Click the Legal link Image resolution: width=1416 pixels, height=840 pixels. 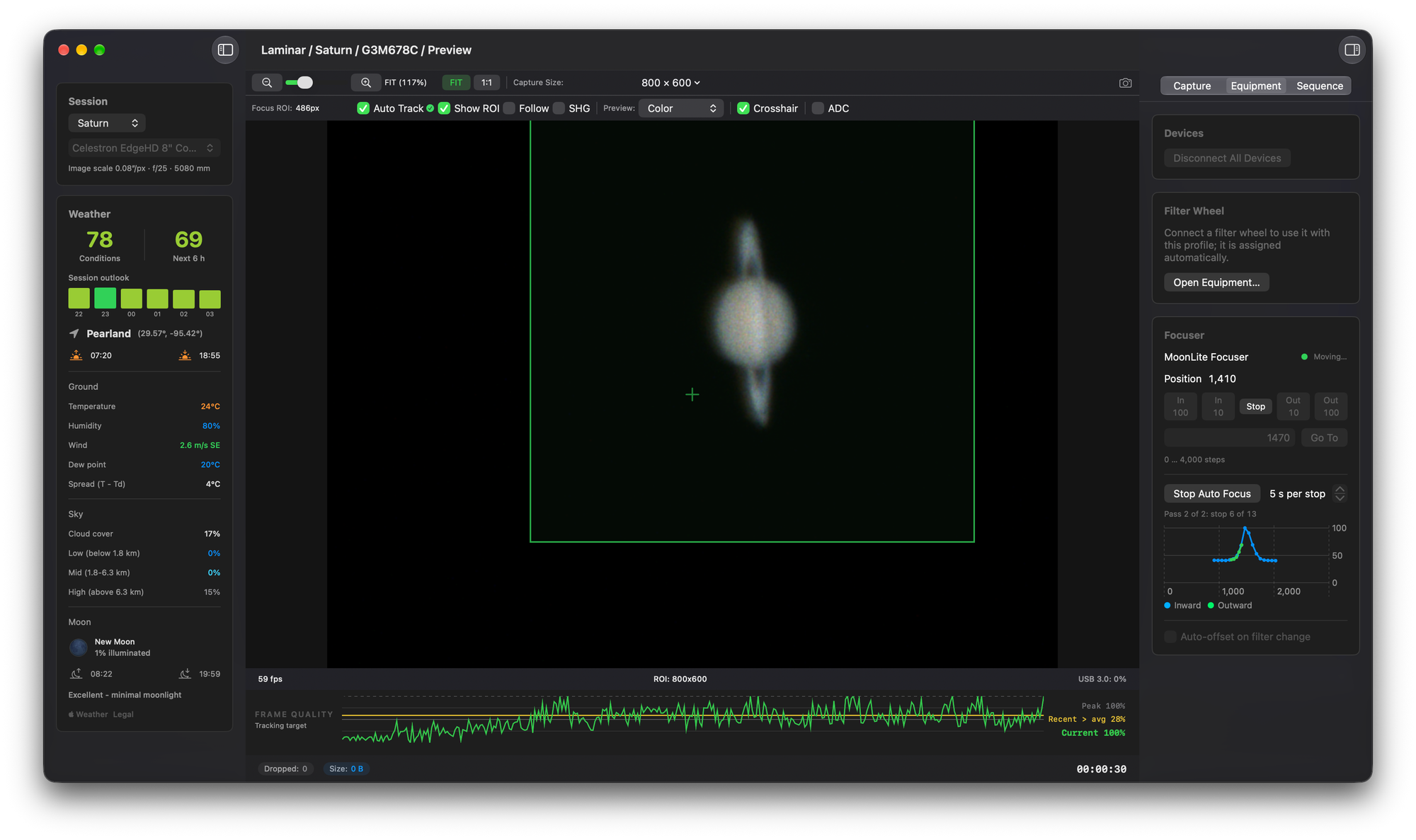(x=123, y=714)
